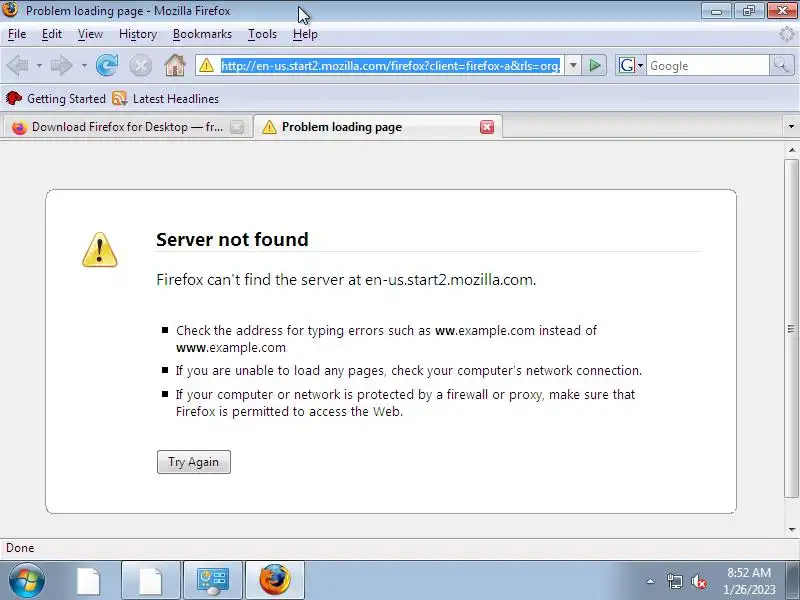This screenshot has width=800, height=600.
Task: Expand the address bar URL history dropdown
Action: click(573, 65)
